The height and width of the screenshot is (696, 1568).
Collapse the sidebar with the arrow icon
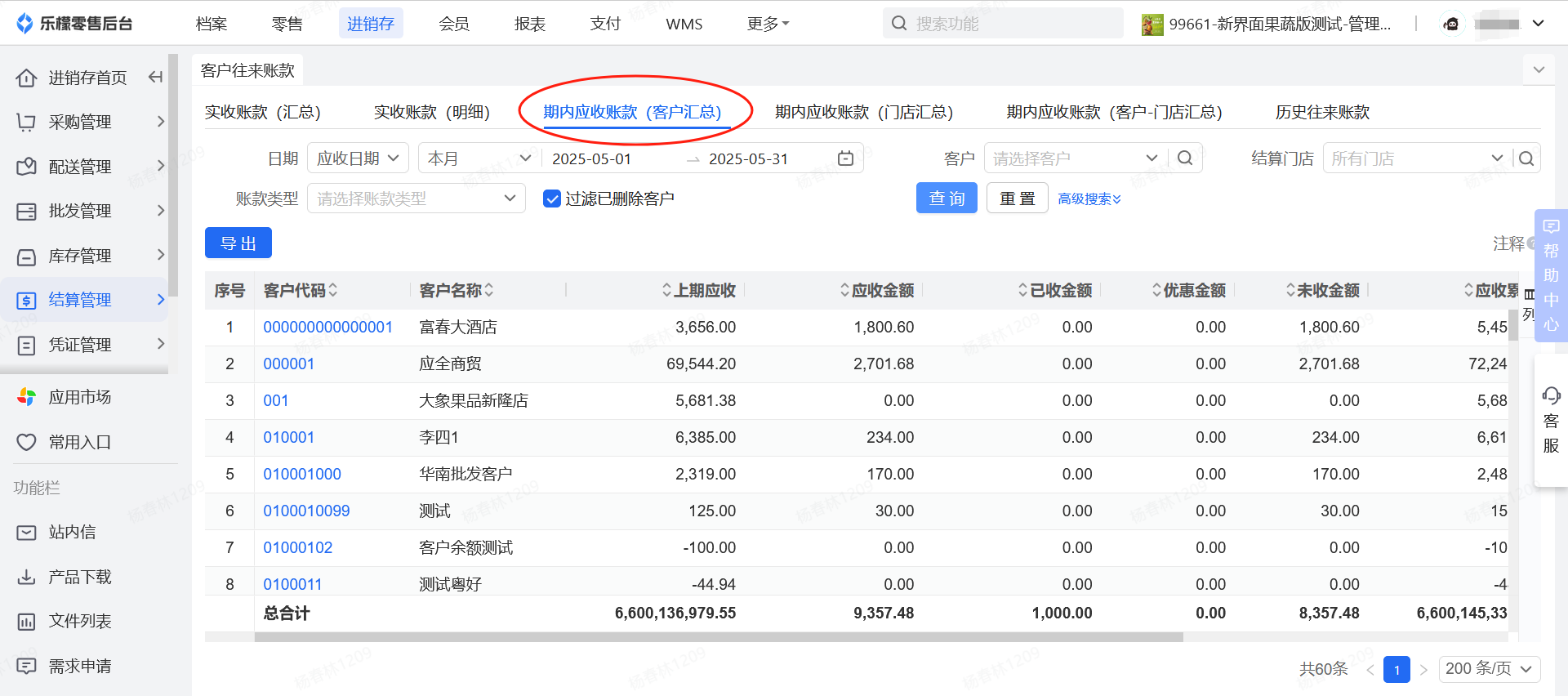point(155,77)
